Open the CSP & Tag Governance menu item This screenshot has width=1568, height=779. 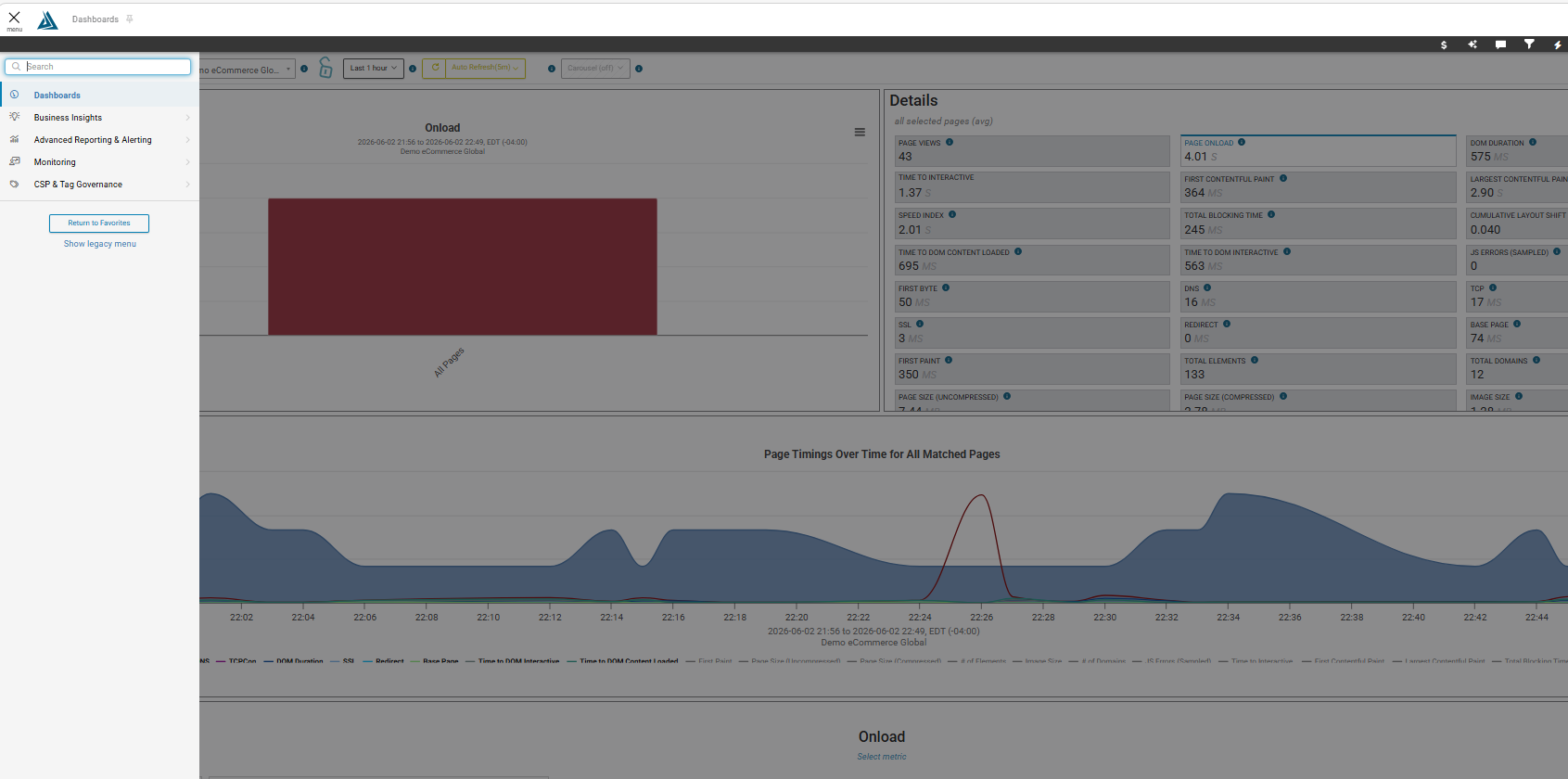click(99, 185)
